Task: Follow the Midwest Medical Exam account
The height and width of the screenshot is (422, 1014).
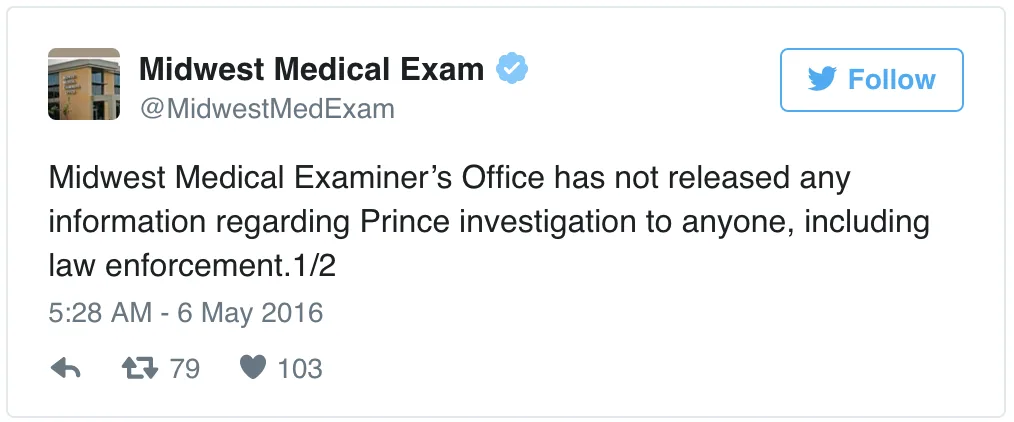Action: click(872, 79)
